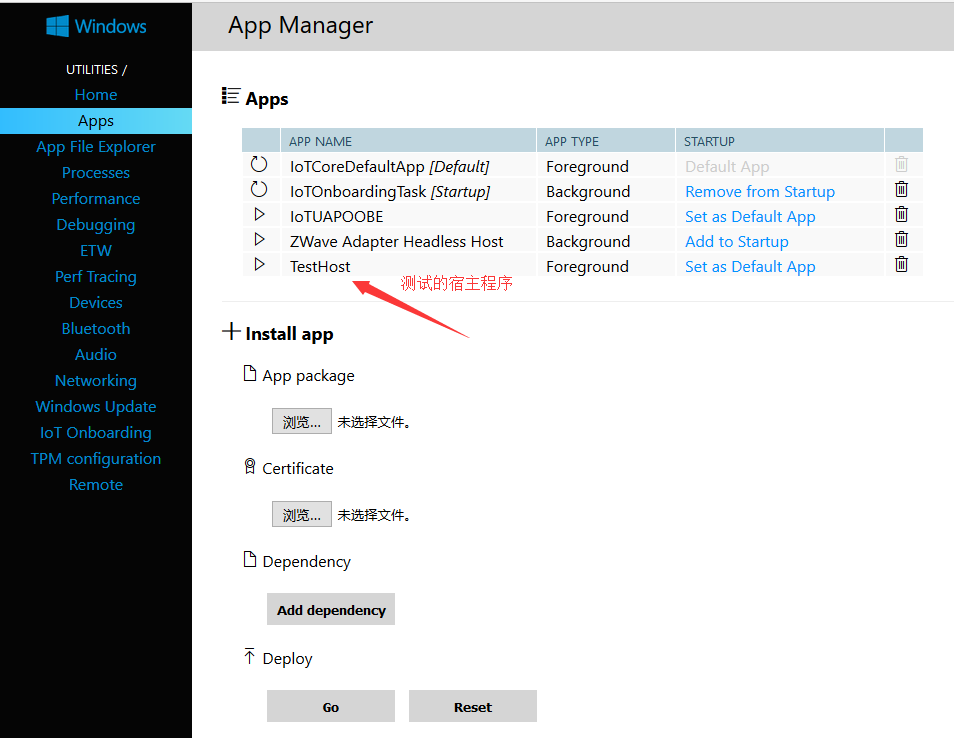
Task: Restart the IoTCoreDefaultApp via its circular arrow icon
Action: click(259, 164)
